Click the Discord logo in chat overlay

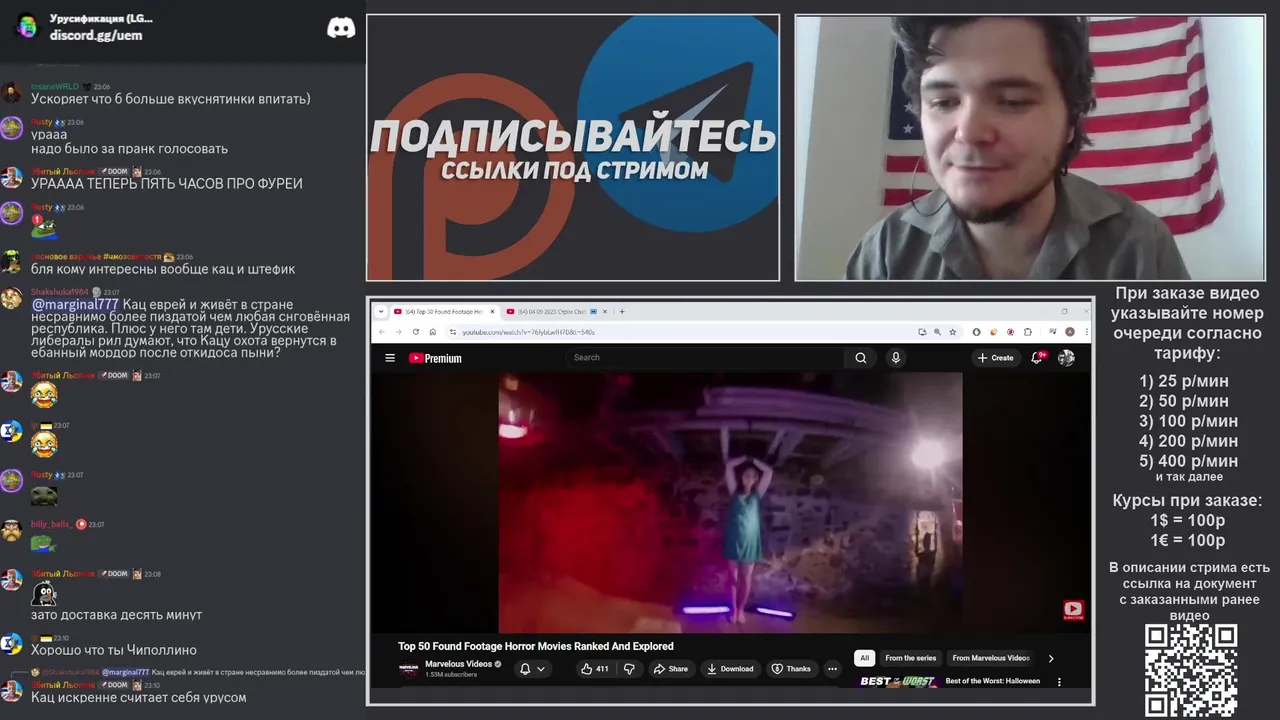click(x=341, y=28)
